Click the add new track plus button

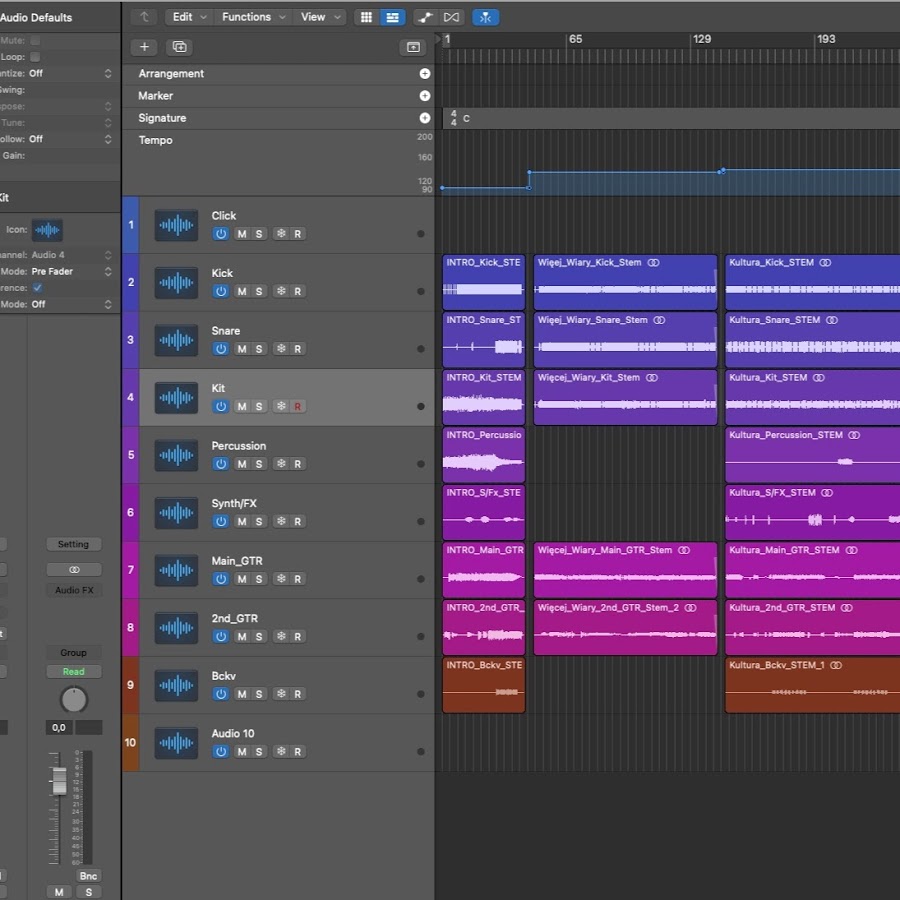point(144,47)
